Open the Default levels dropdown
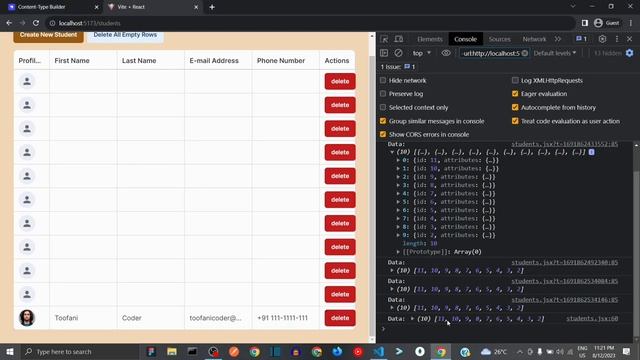This screenshot has height=360, width=640. (555, 53)
